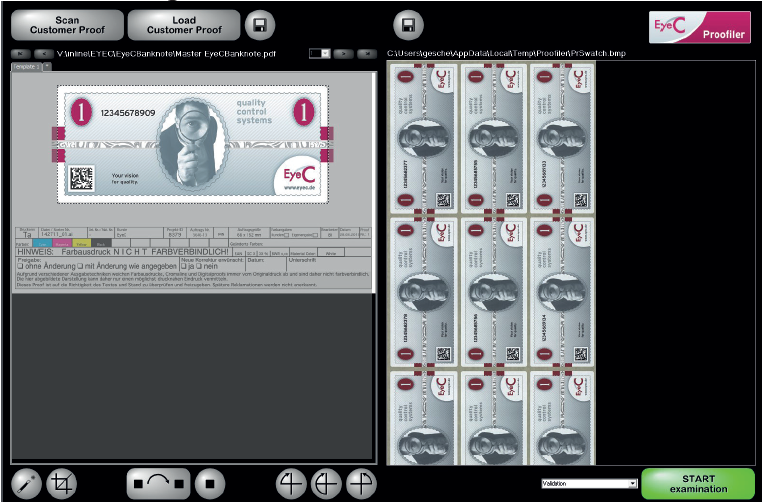Check the 'mit Änderung wie angegeben' checkbox
Viewport: 762px width, 502px height.
coord(81,266)
